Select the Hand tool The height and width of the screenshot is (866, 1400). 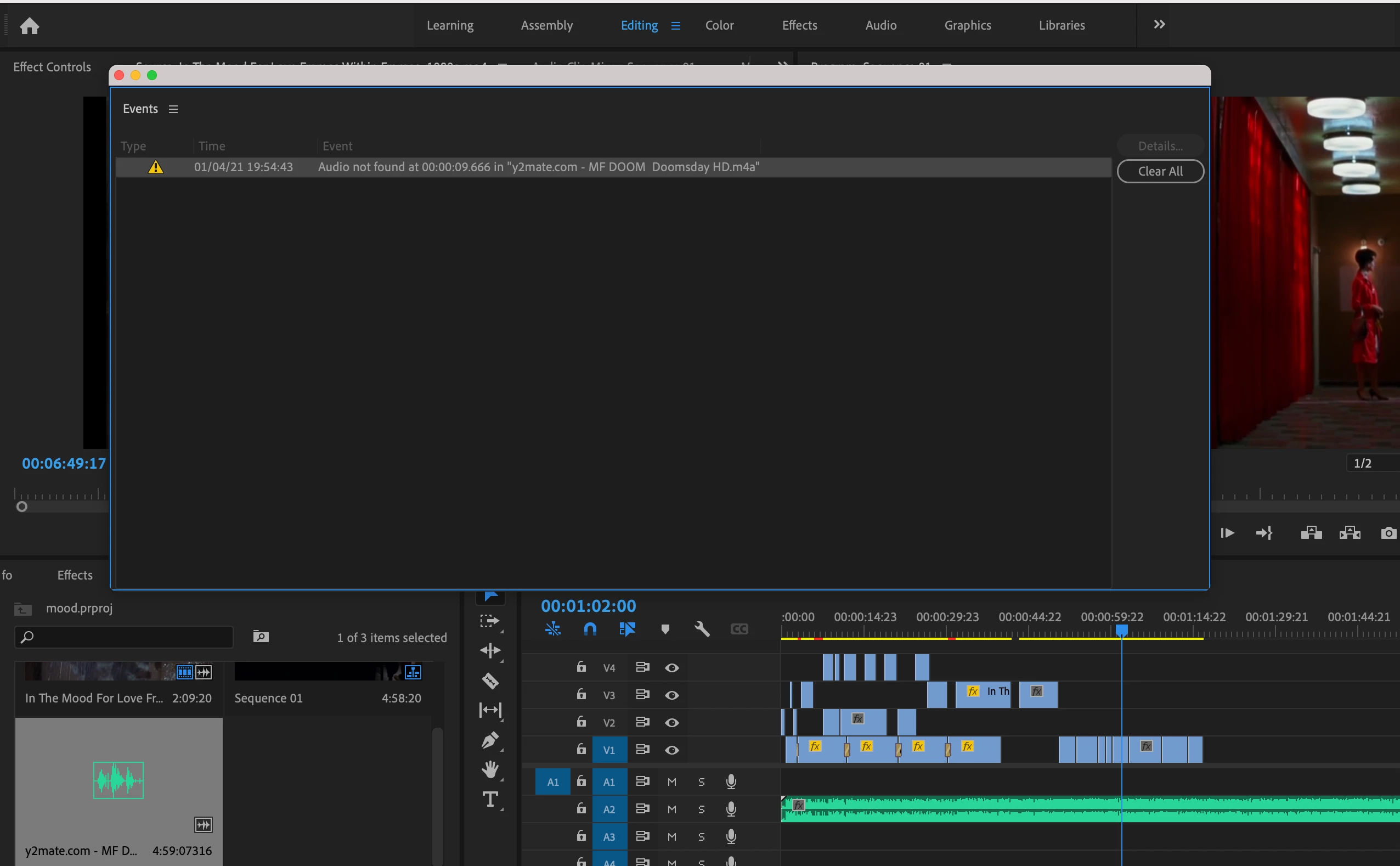pyautogui.click(x=490, y=769)
